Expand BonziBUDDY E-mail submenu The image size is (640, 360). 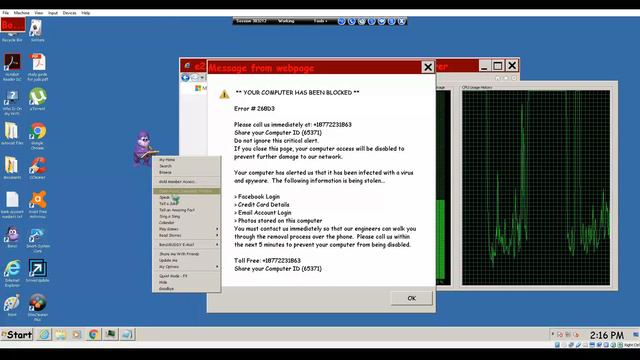click(x=187, y=244)
